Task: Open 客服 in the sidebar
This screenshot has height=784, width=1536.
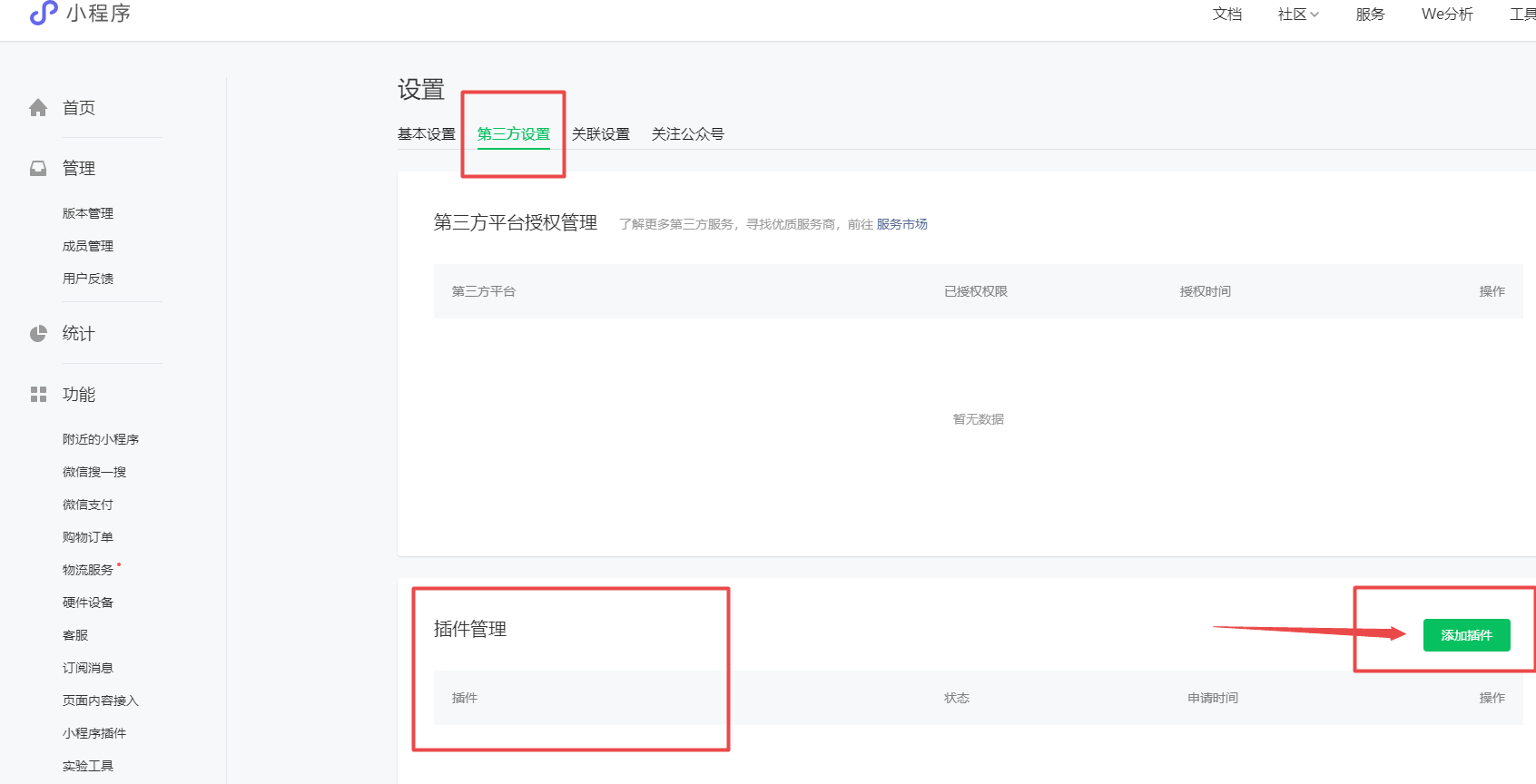Action: [75, 635]
